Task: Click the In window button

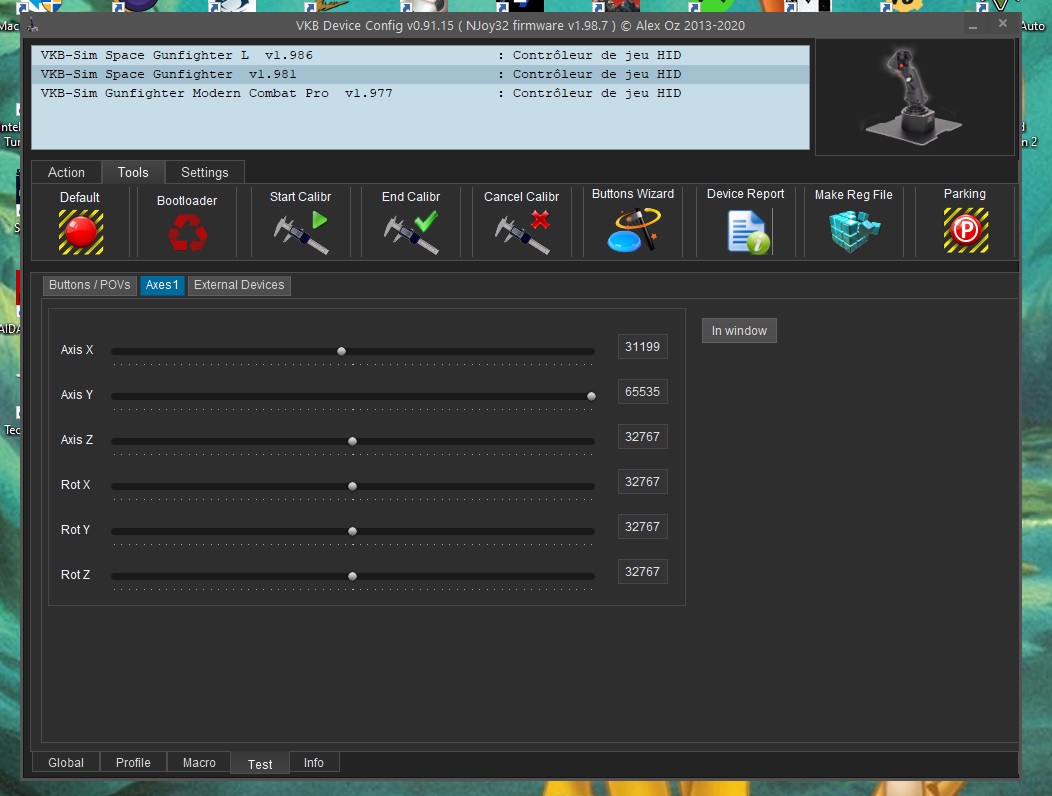Action: 739,331
